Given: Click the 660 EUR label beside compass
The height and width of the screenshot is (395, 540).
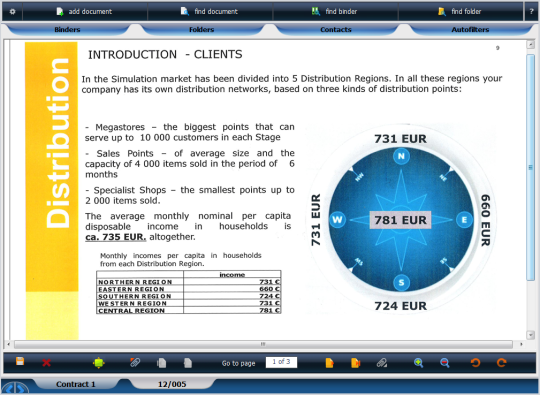Looking at the screenshot, I should click(485, 220).
